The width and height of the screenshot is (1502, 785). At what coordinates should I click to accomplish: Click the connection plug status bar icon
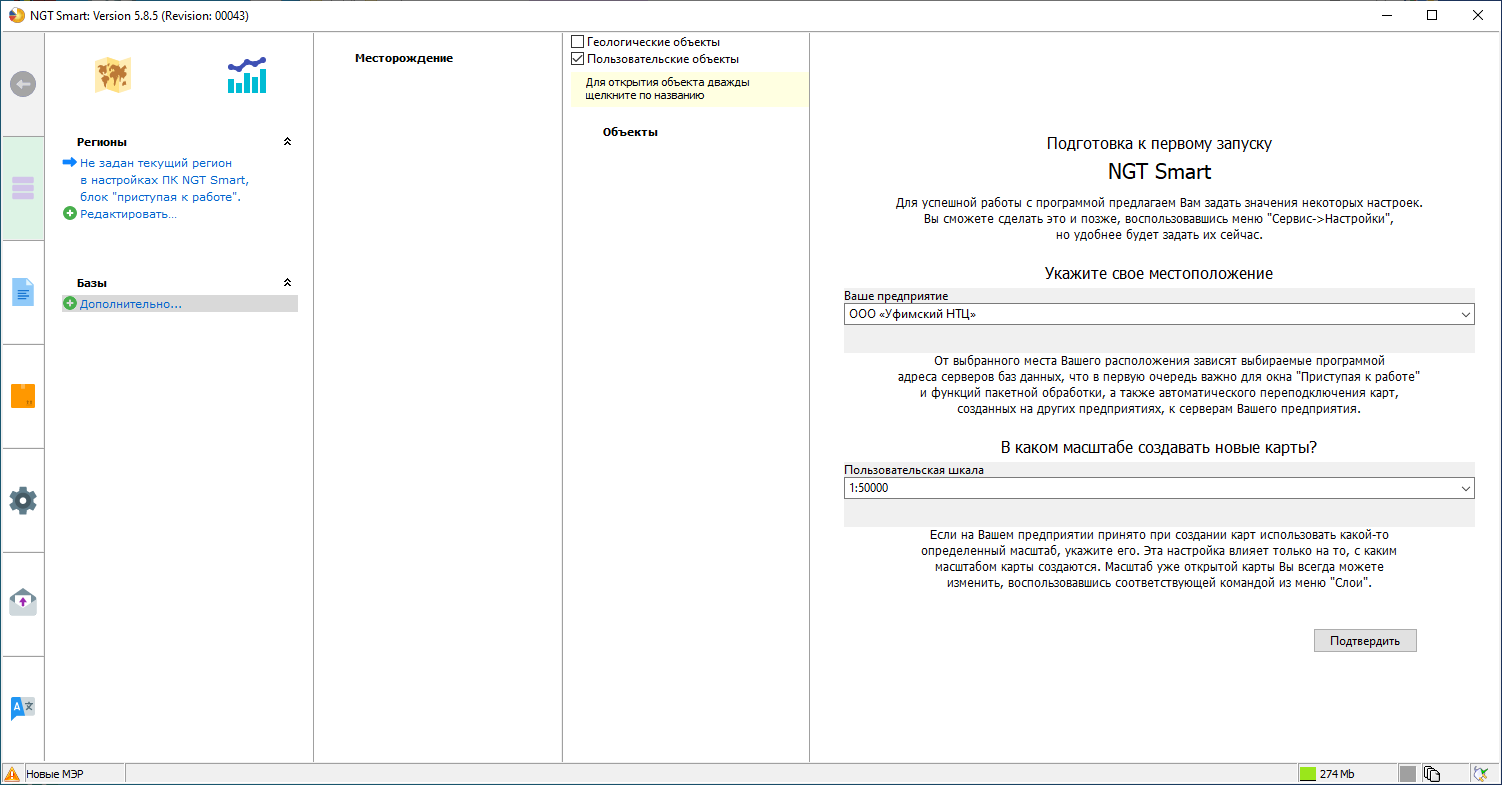(x=1480, y=774)
